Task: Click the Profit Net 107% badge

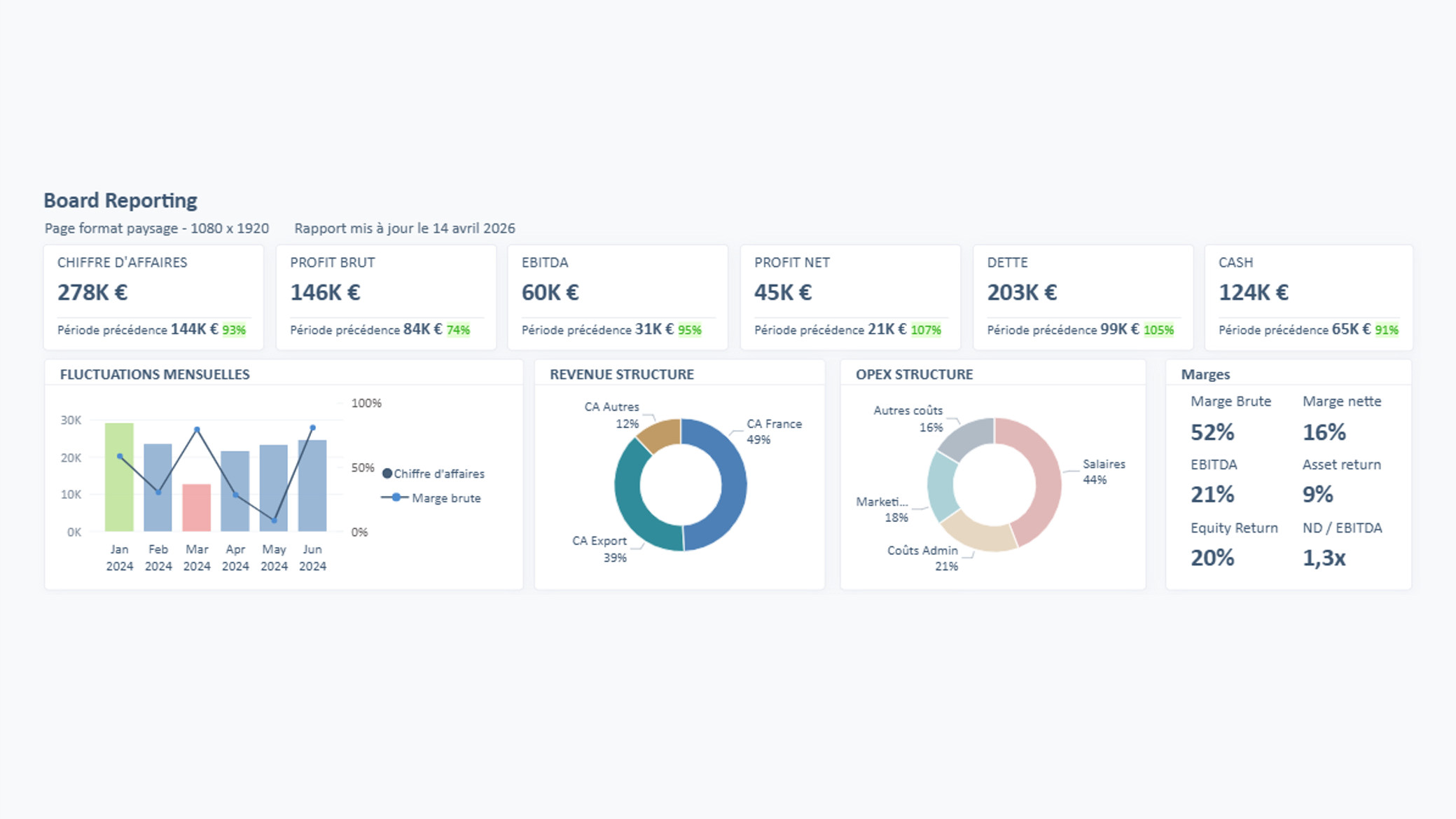Action: 926,330
